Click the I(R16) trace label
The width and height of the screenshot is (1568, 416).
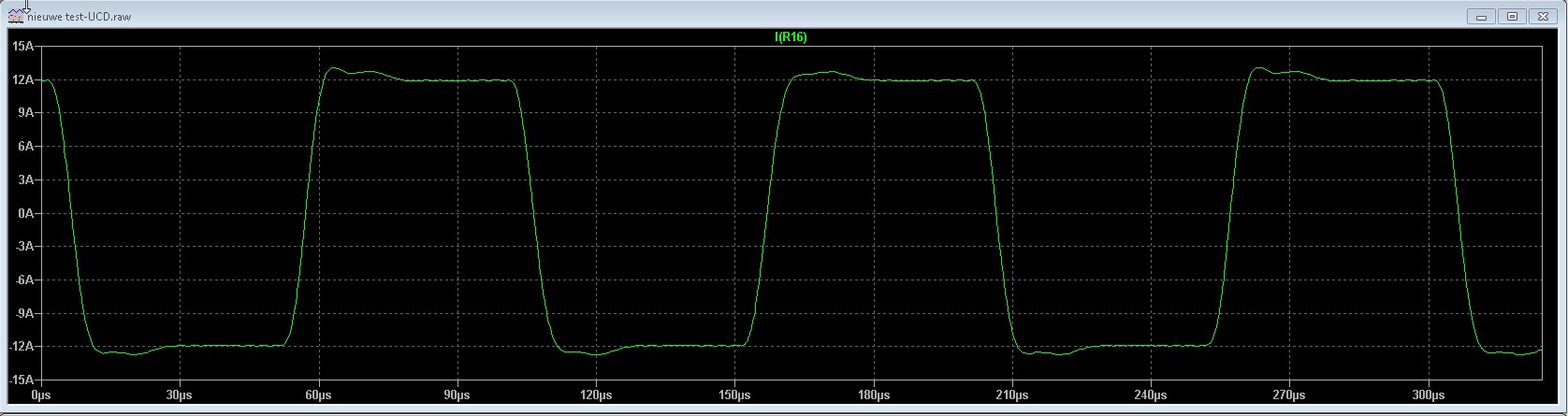pyautogui.click(x=791, y=37)
